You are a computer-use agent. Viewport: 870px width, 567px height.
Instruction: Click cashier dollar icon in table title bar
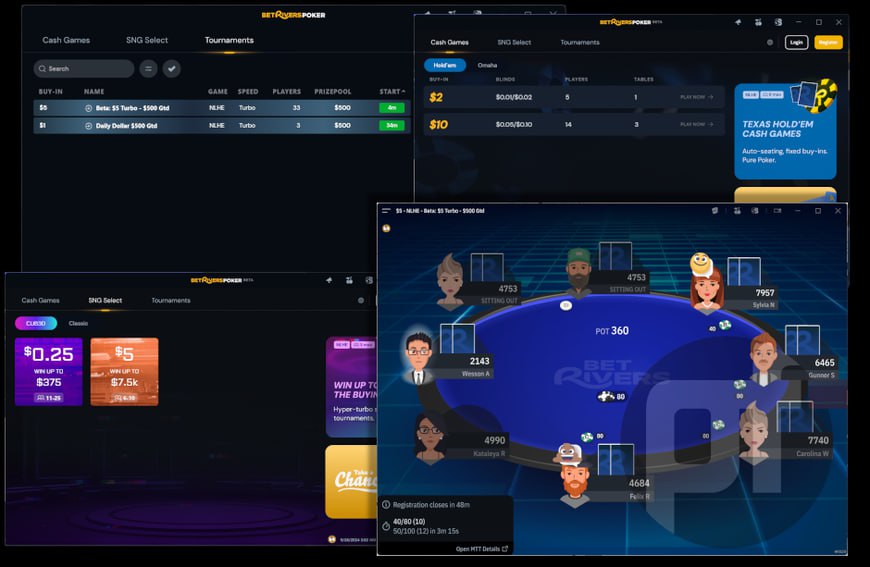pyautogui.click(x=755, y=211)
